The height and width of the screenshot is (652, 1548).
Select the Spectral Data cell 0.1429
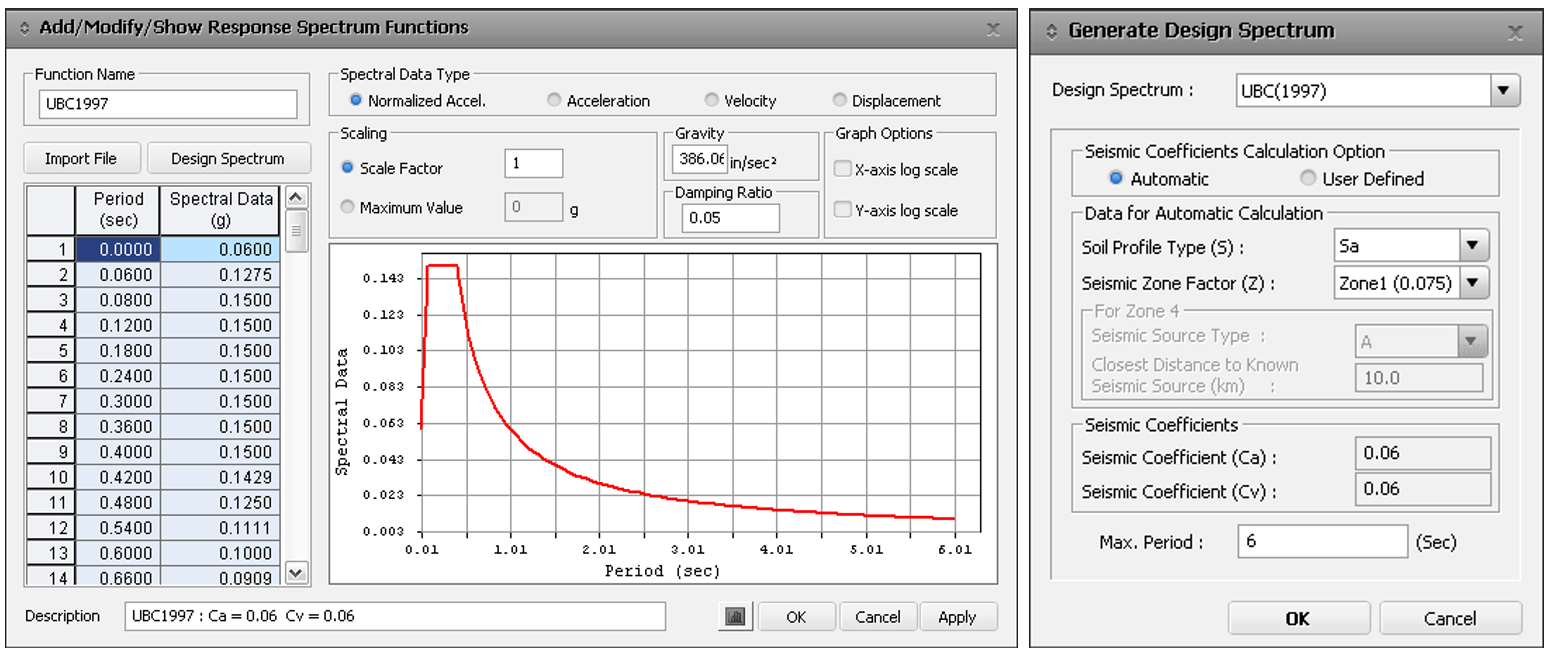click(220, 477)
